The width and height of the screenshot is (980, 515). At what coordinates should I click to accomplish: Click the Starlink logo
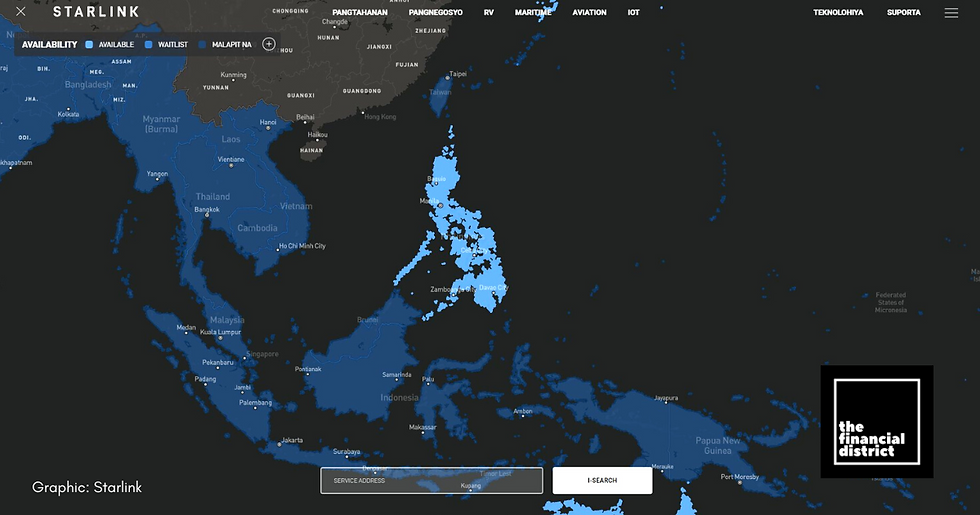(96, 12)
